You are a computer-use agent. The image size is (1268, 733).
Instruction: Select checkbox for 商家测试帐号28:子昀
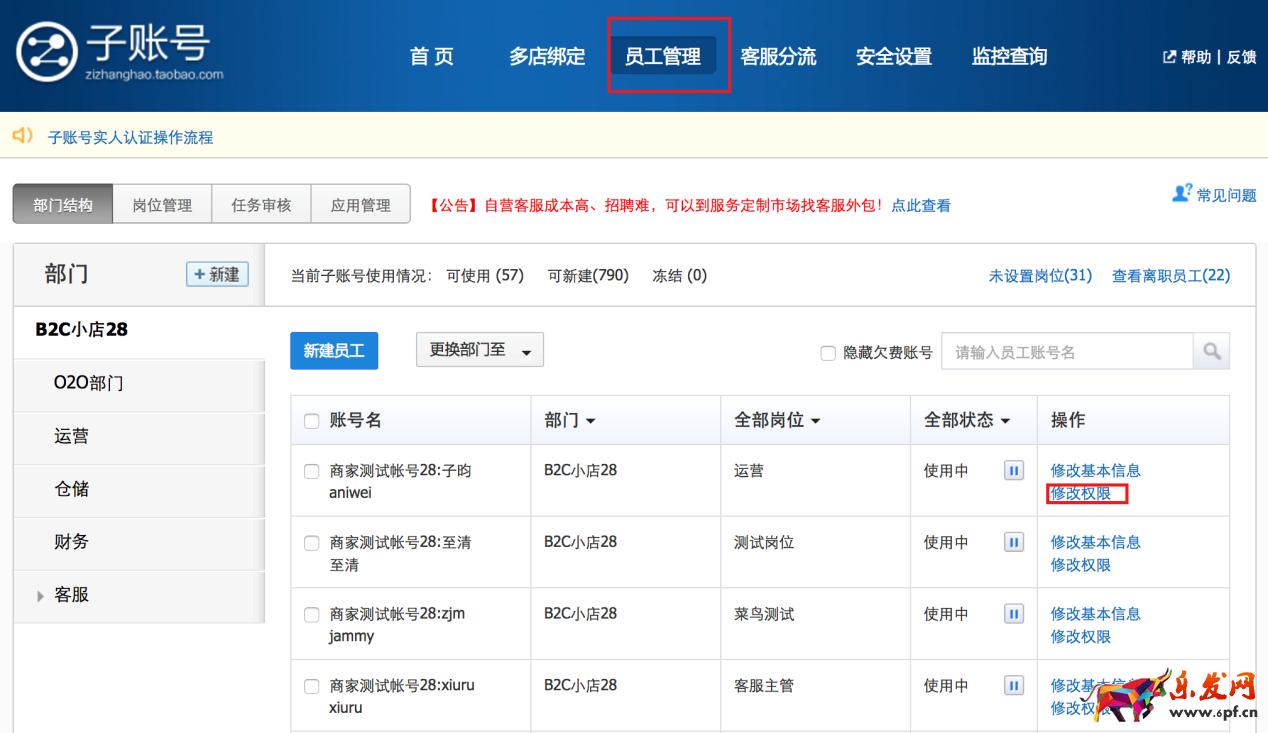pyautogui.click(x=311, y=471)
